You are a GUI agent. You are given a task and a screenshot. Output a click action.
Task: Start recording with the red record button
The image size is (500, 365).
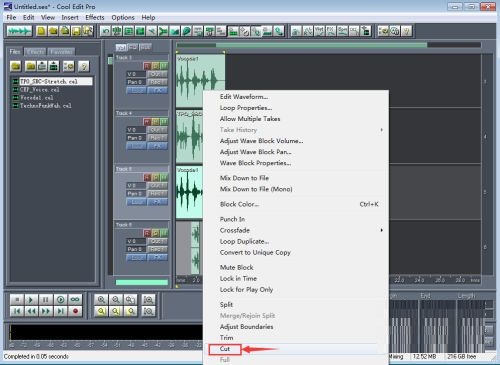(75, 311)
